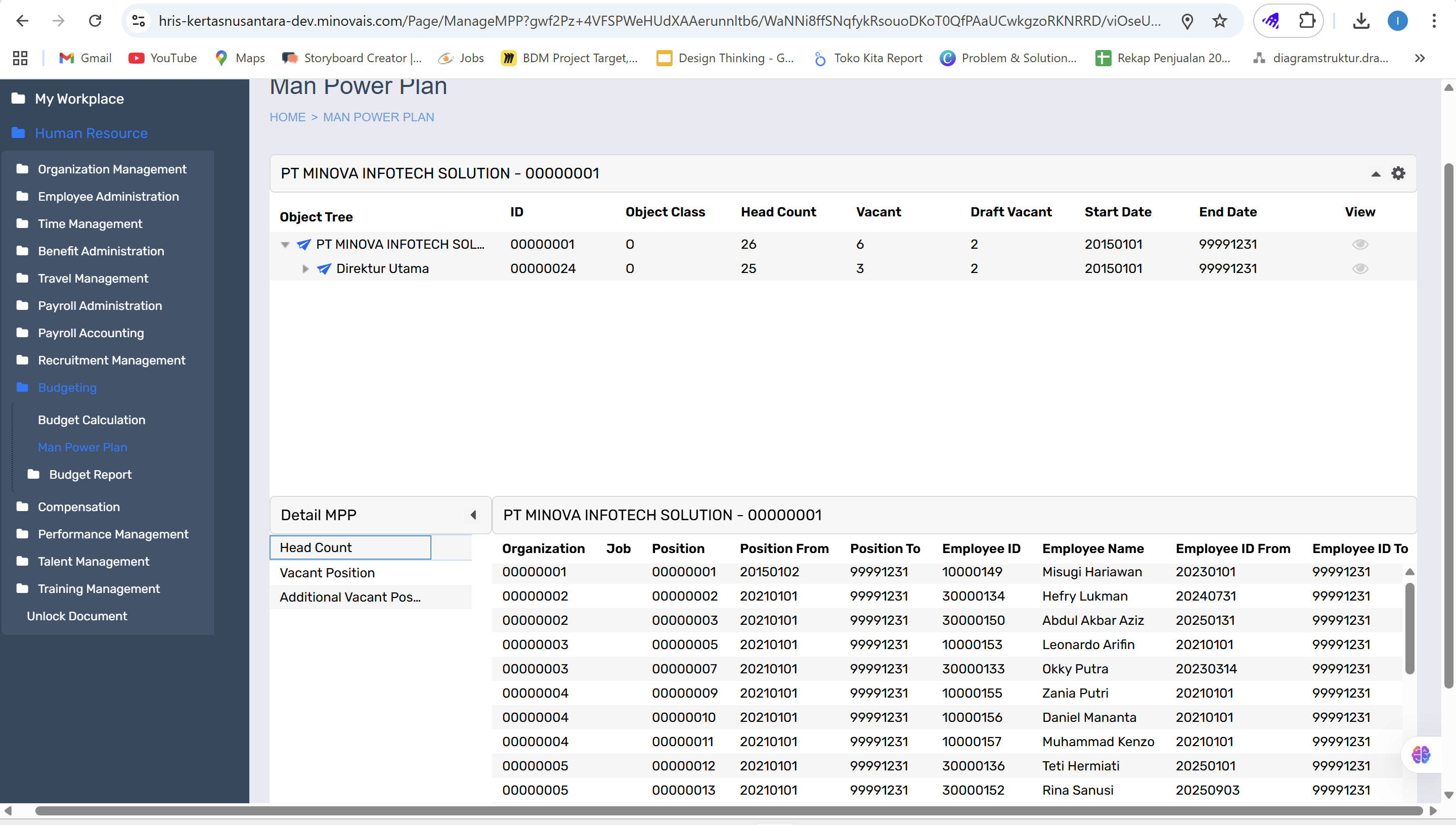Open Budget Calculation in sidebar
1456x825 pixels.
[x=91, y=420]
